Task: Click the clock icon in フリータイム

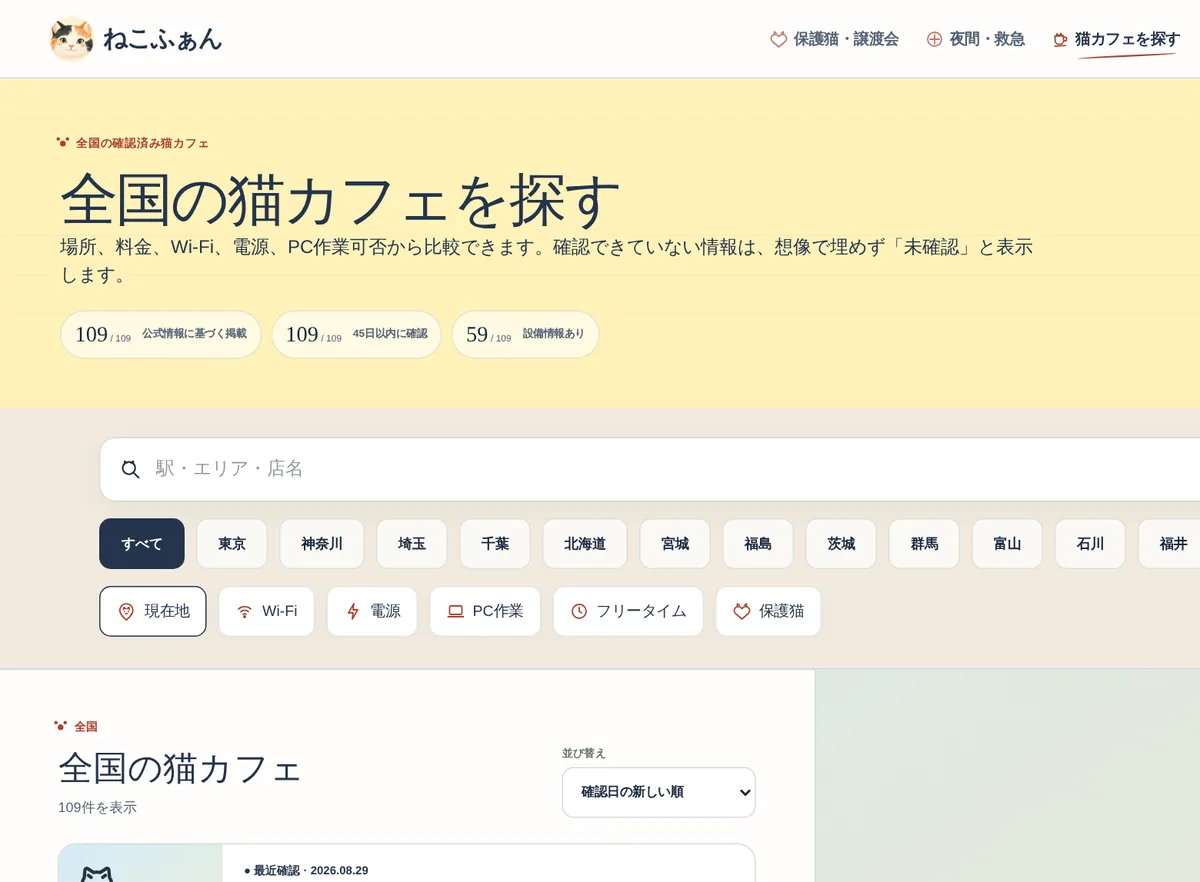Action: click(579, 611)
